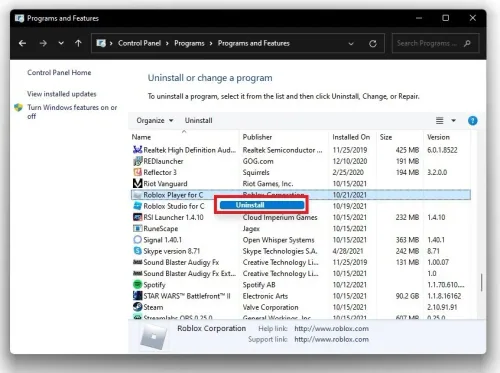Click the Sound Blaster Audigy Fx Ext icon
The image size is (500, 373).
(x=137, y=273)
